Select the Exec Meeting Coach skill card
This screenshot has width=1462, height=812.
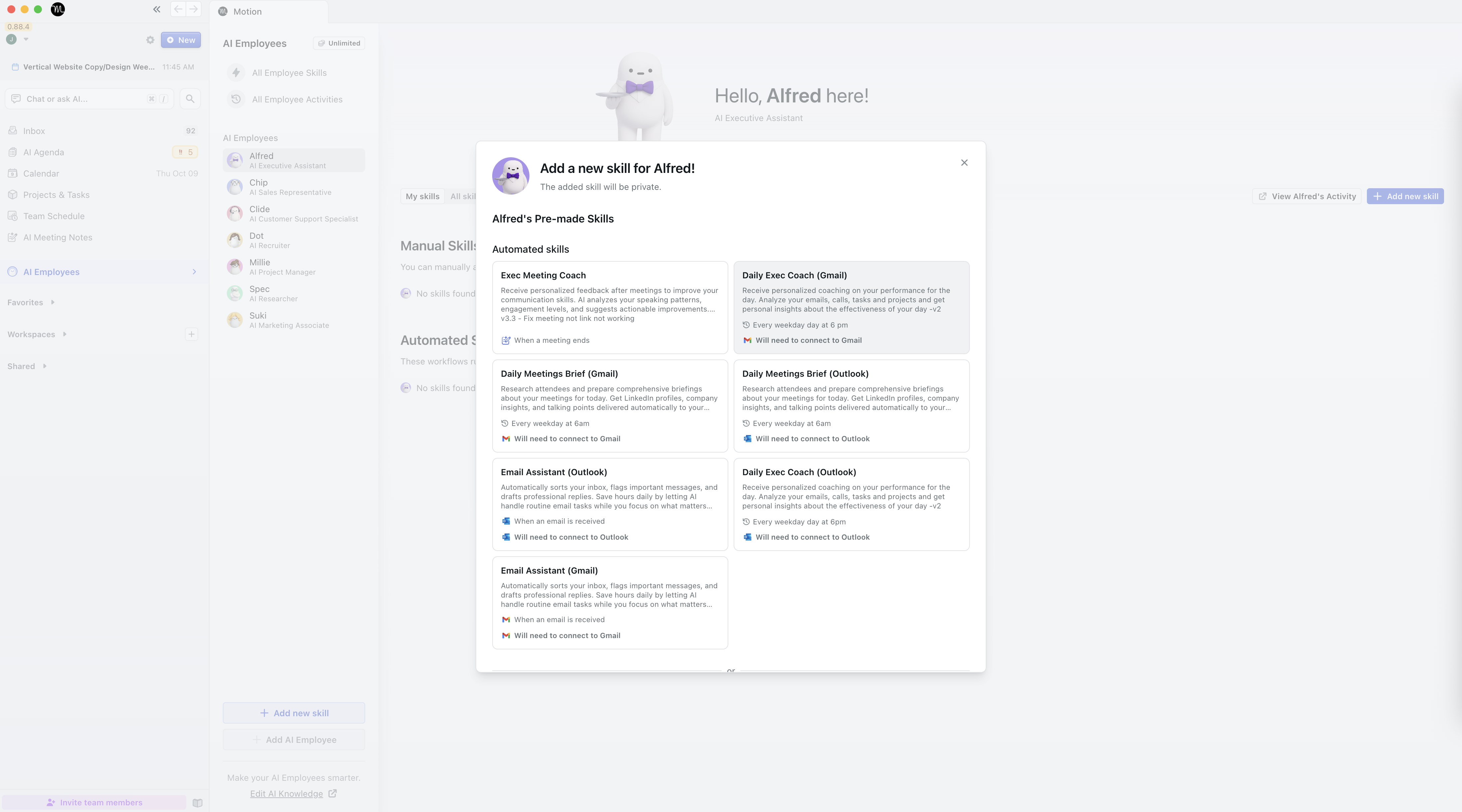610,307
